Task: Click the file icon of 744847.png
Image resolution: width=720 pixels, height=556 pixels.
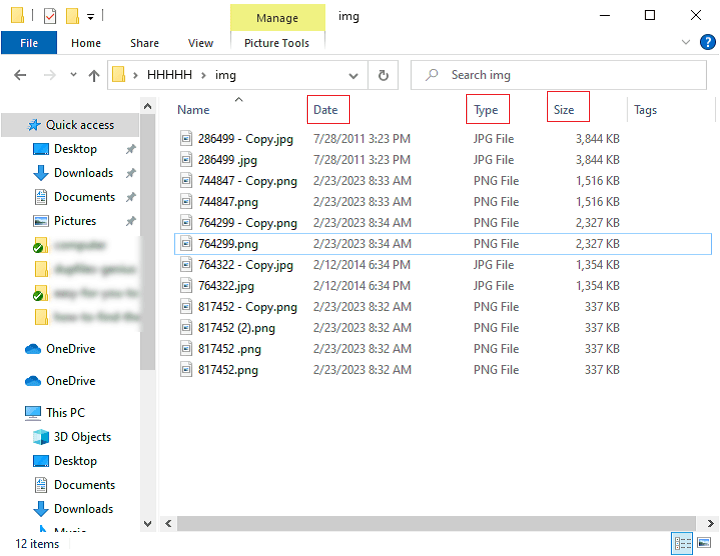Action: pos(186,202)
